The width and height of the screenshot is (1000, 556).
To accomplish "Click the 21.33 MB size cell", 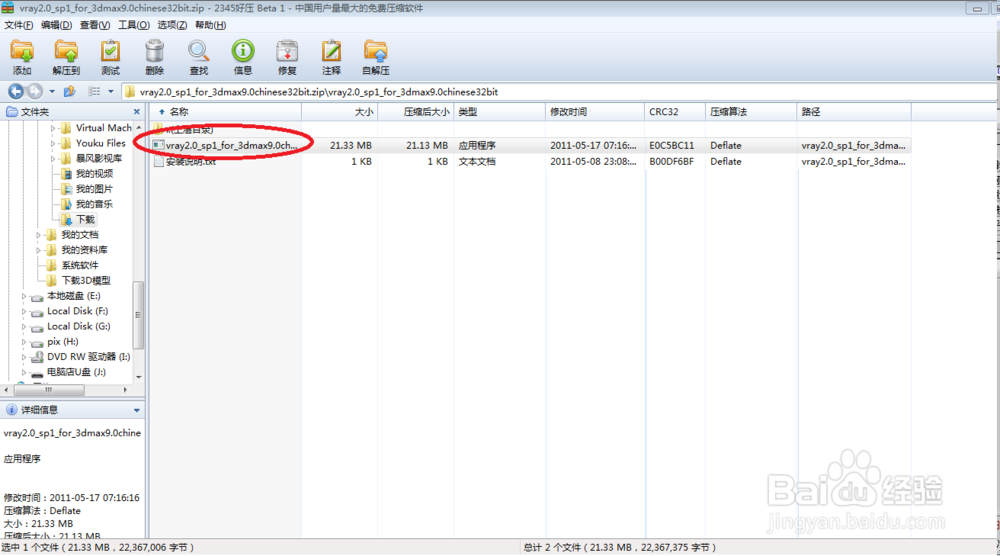I will coord(351,145).
